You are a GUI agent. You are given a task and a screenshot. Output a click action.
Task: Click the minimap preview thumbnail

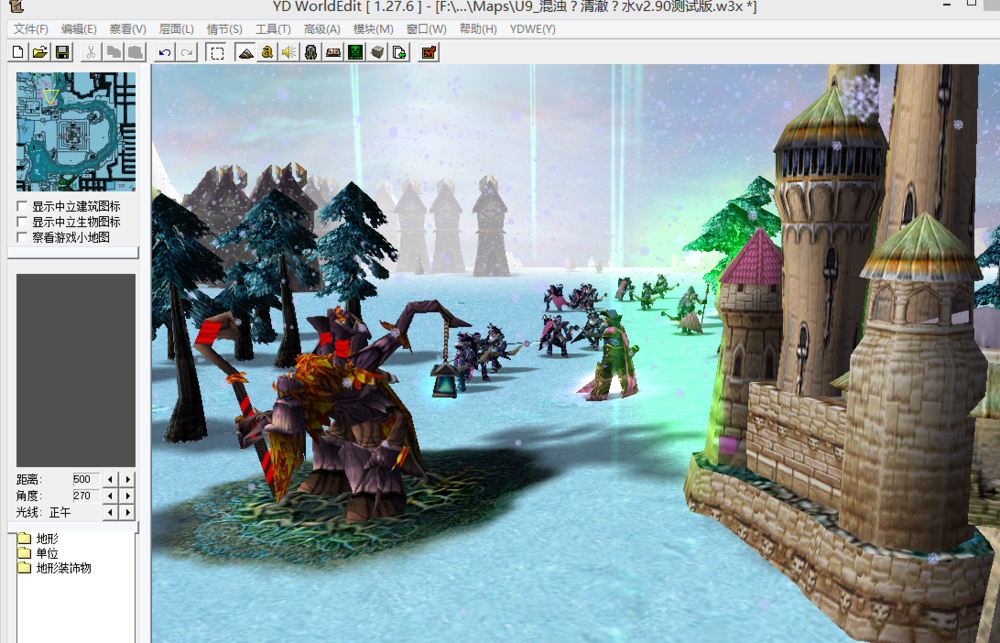tap(76, 131)
